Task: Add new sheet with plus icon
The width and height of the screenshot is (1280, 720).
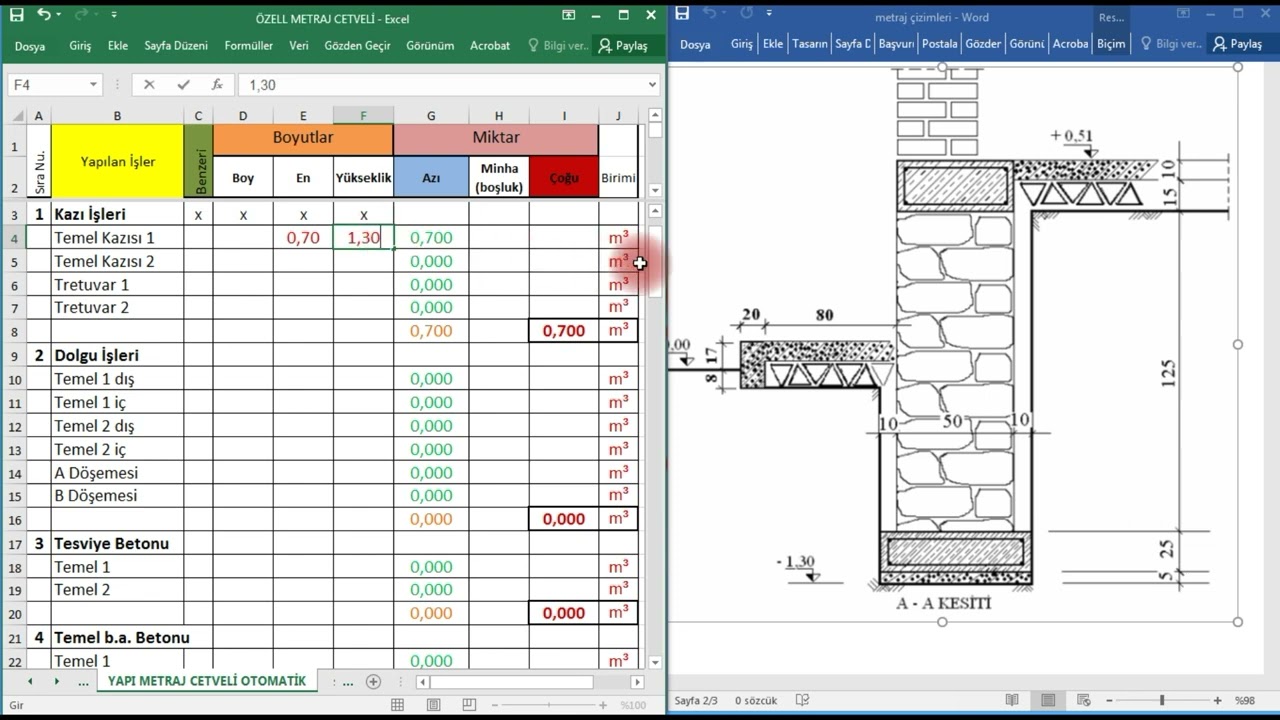Action: click(373, 682)
